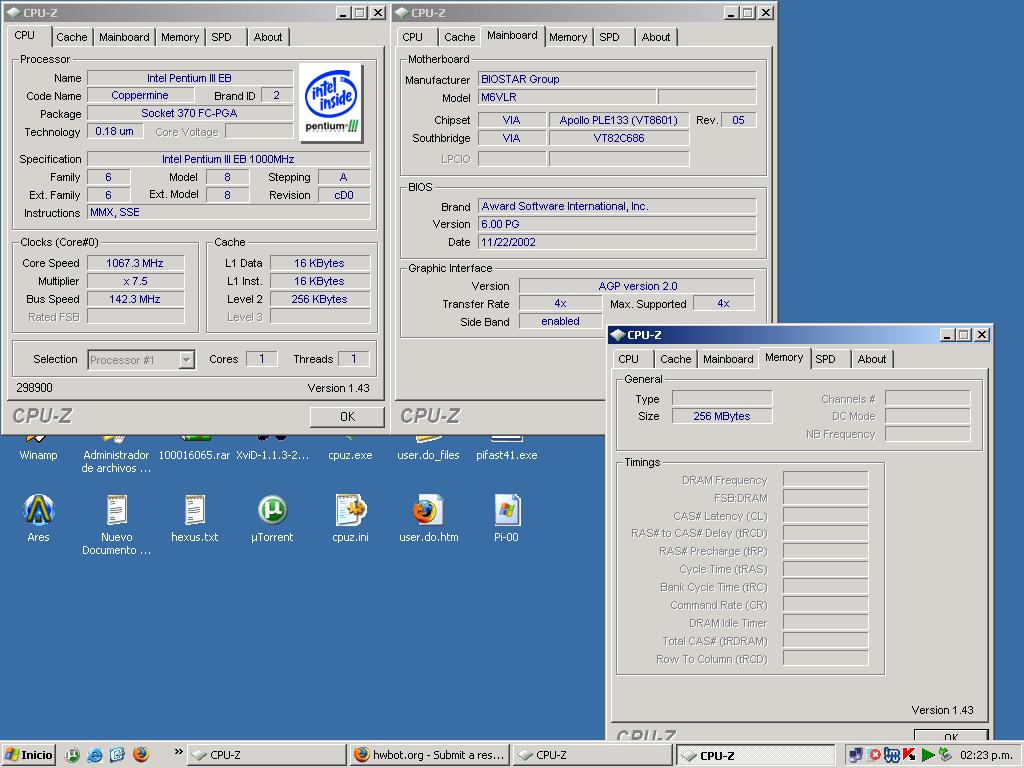Screen dimensions: 1024x768
Task: Click the Level 2 256 KBytes cache value
Action: point(320,299)
